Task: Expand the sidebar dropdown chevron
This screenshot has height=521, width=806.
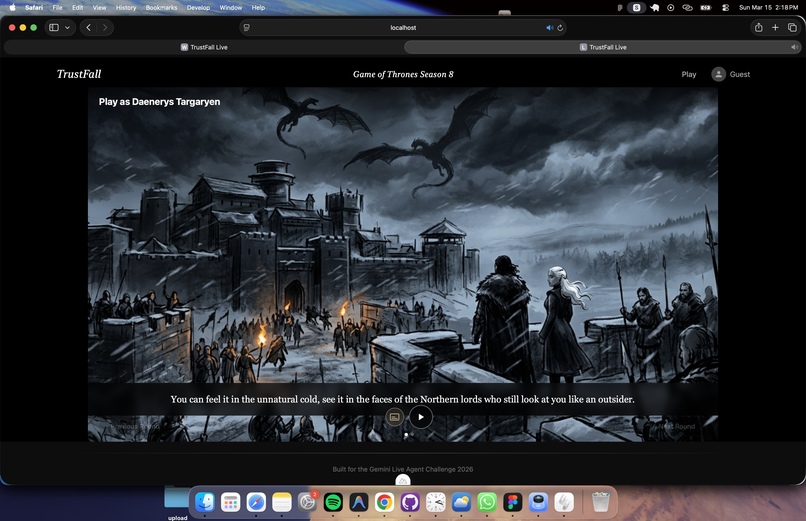Action: tap(67, 28)
